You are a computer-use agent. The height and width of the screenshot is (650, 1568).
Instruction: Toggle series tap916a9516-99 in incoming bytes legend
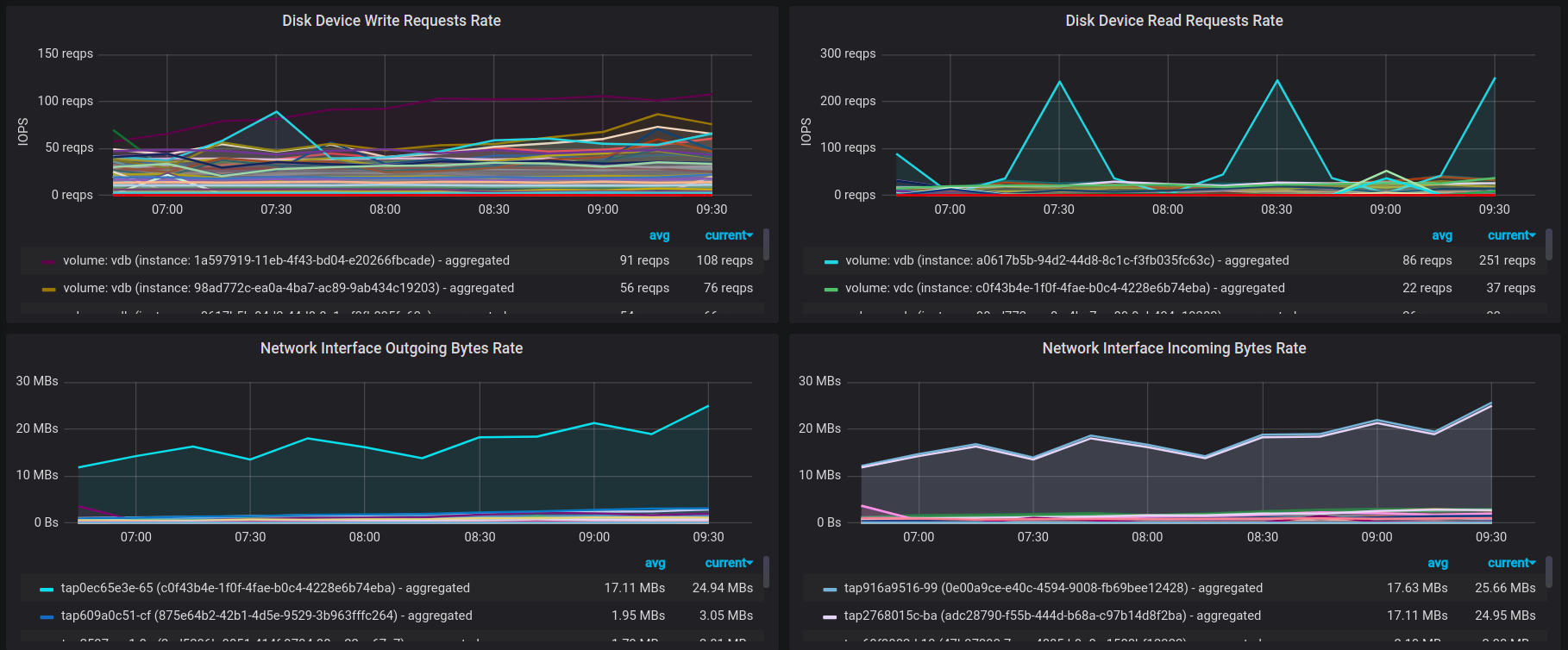point(1053,588)
